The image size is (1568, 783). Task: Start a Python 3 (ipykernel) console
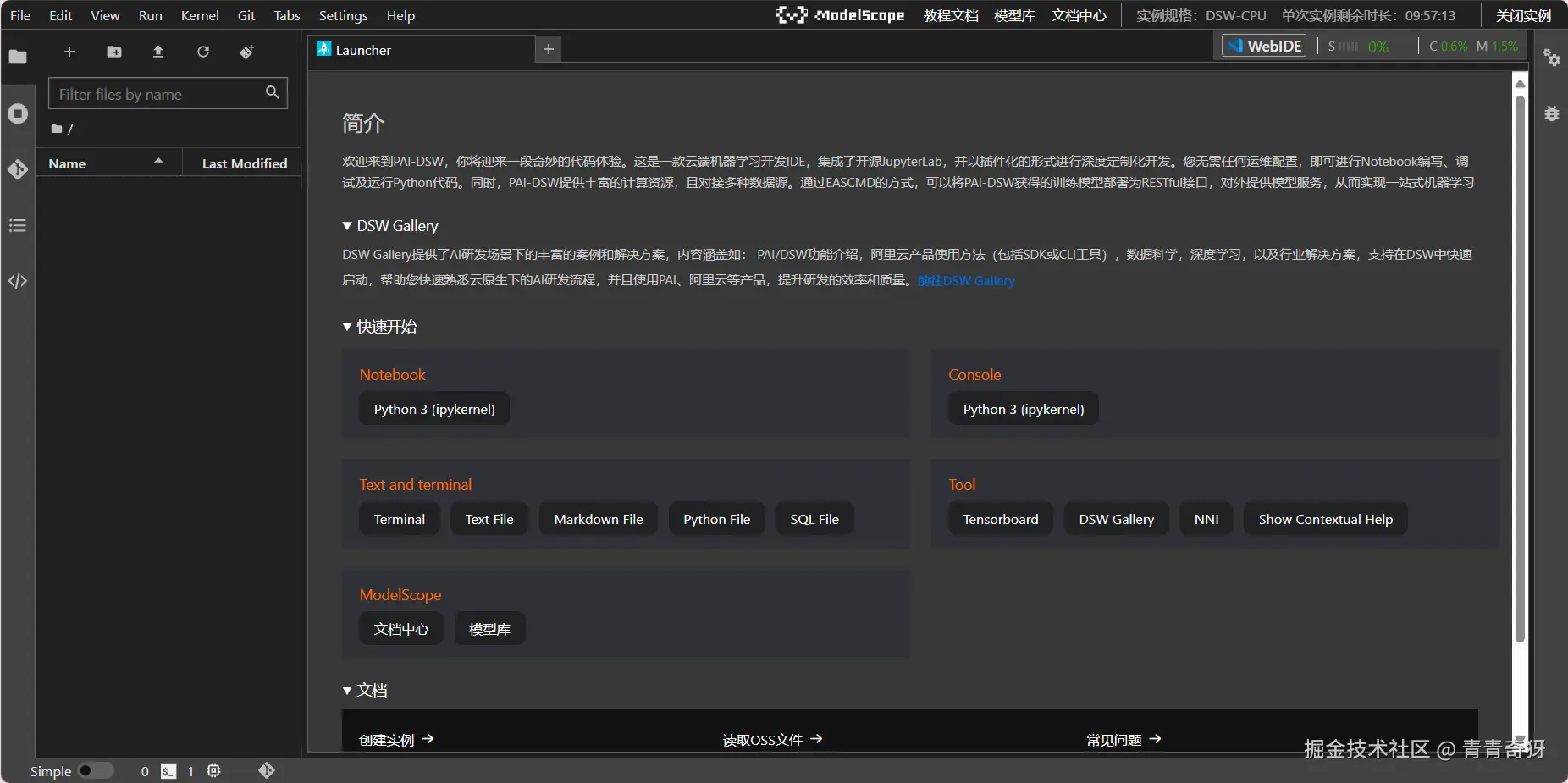click(x=1024, y=409)
